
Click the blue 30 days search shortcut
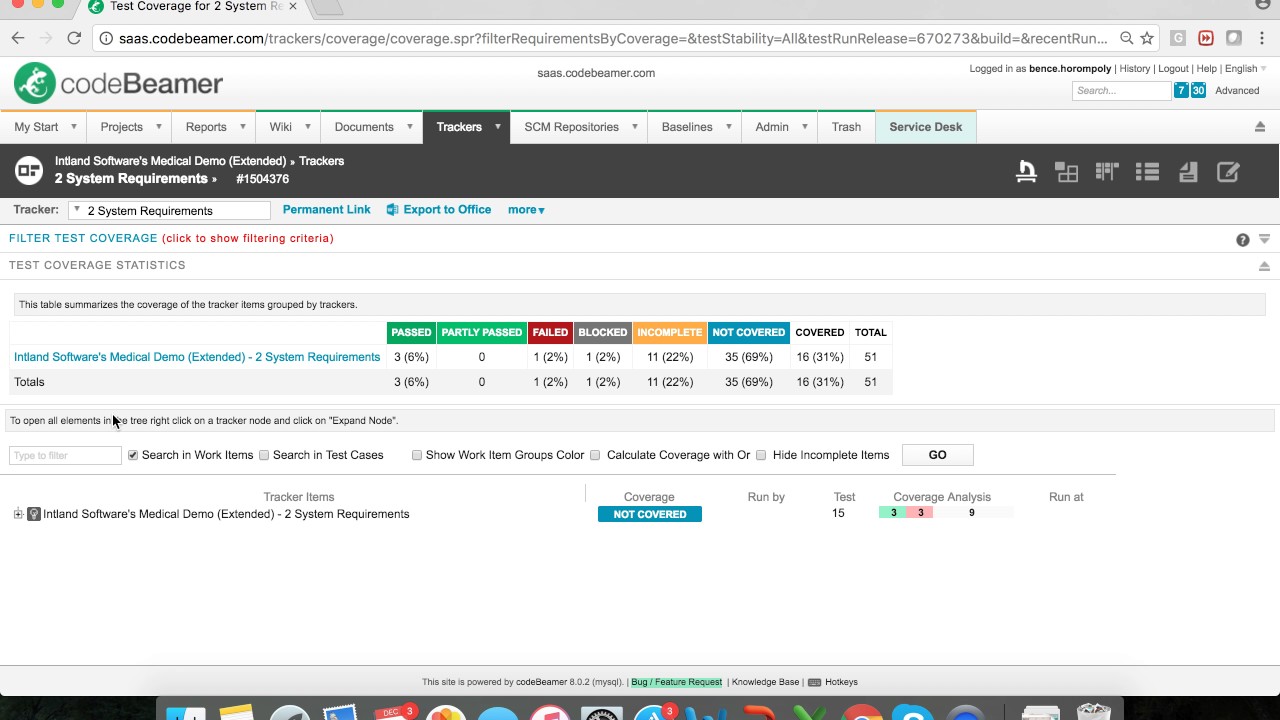click(1198, 90)
